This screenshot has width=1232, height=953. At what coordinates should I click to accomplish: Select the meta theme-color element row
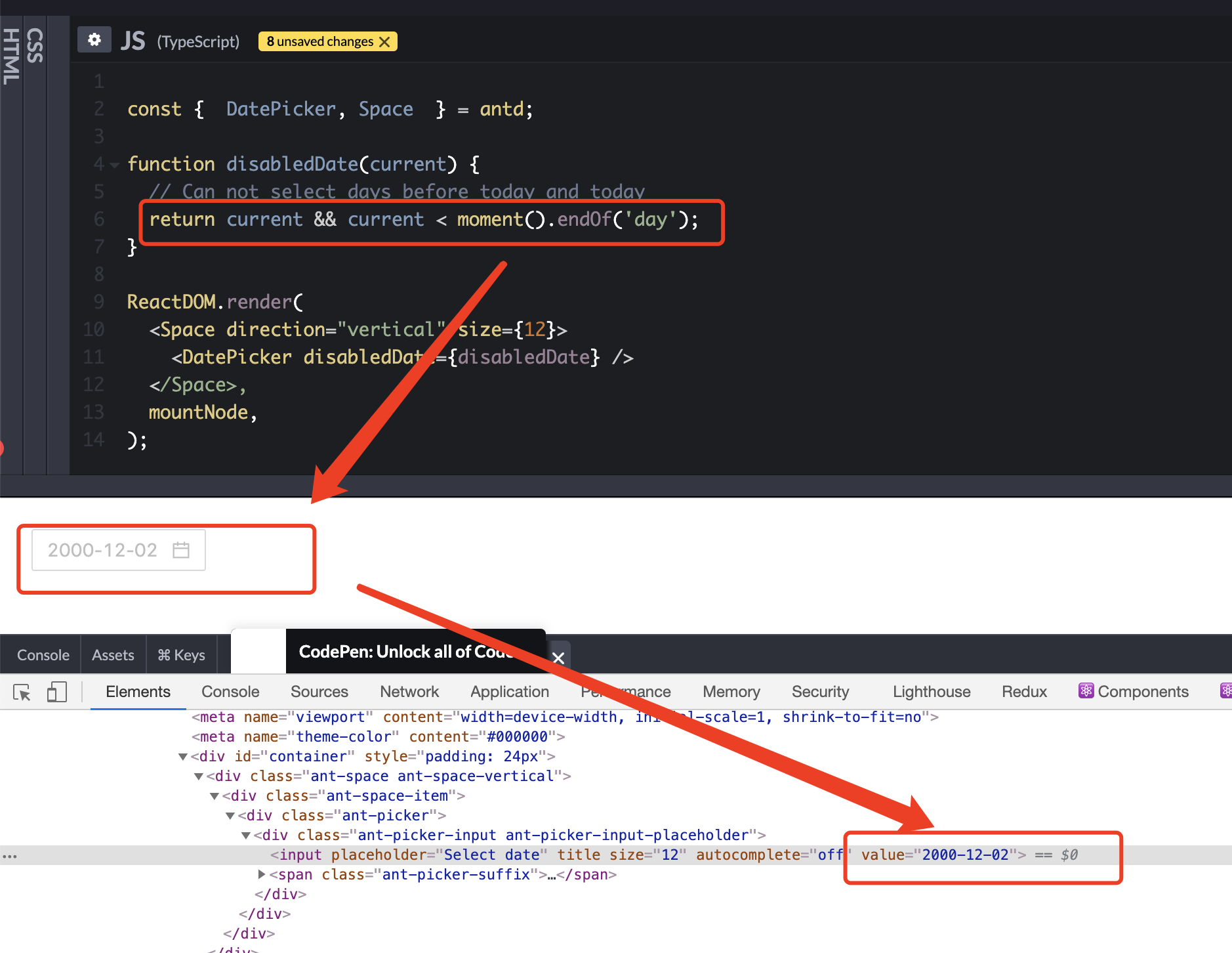378,737
